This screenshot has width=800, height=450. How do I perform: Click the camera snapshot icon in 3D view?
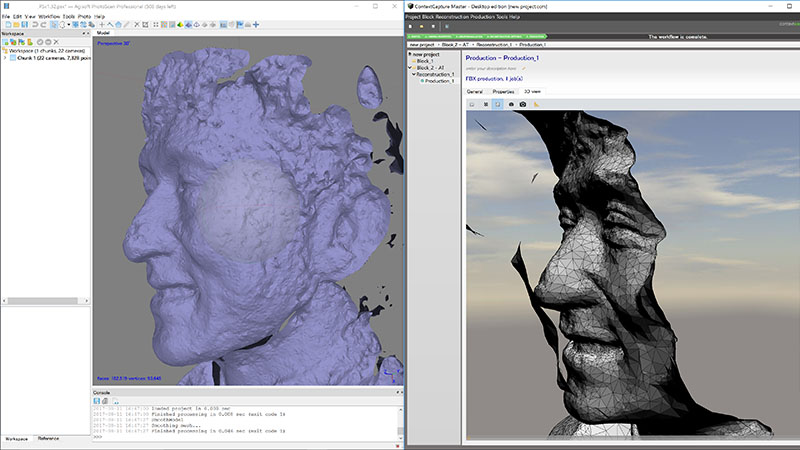tap(523, 104)
